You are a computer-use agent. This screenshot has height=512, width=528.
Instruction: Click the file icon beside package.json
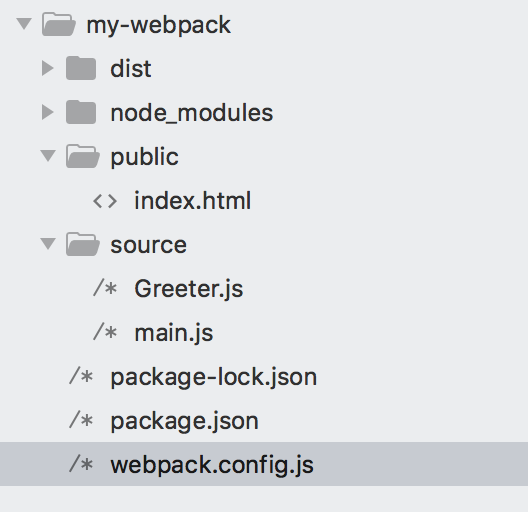pos(81,420)
